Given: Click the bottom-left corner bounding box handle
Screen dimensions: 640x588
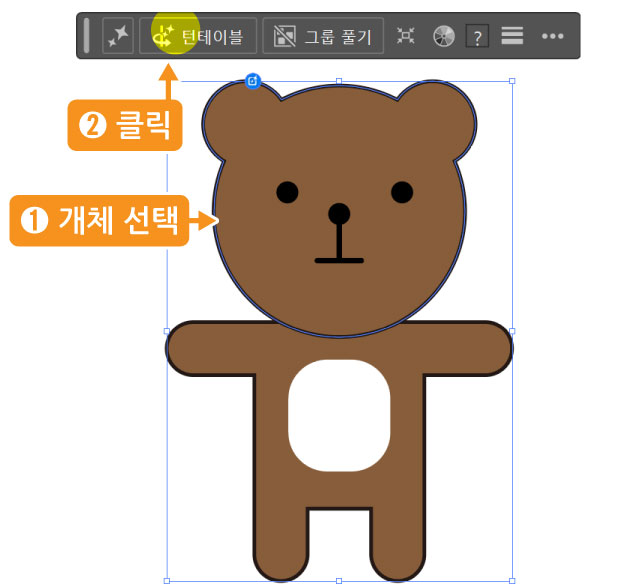Looking at the screenshot, I should tap(167, 581).
